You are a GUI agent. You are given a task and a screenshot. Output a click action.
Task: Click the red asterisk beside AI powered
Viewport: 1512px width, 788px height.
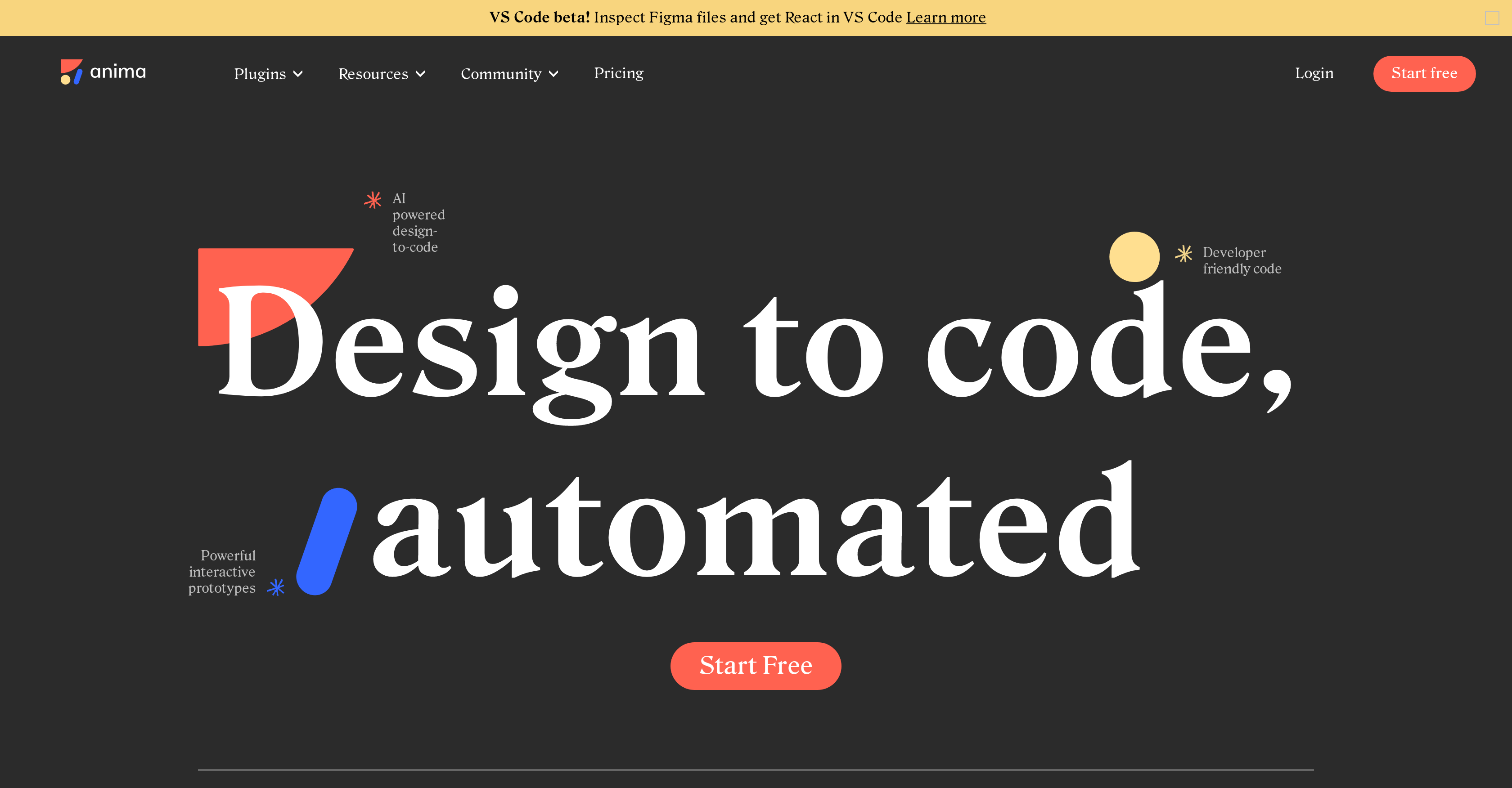click(373, 200)
